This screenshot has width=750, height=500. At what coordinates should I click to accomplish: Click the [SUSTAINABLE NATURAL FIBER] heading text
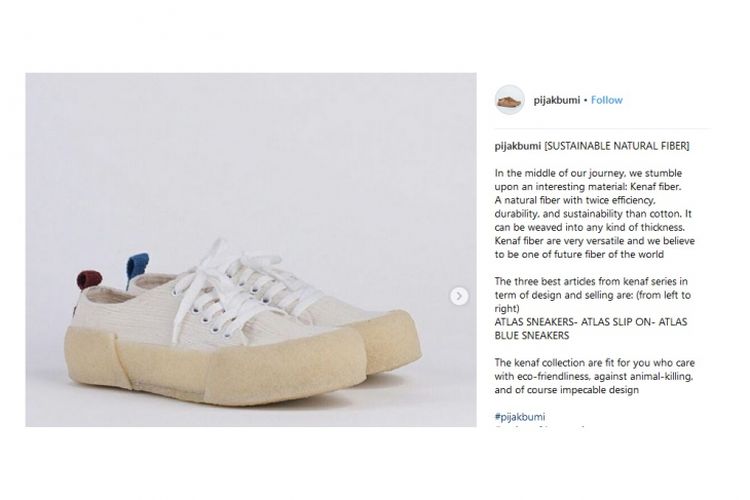(617, 146)
